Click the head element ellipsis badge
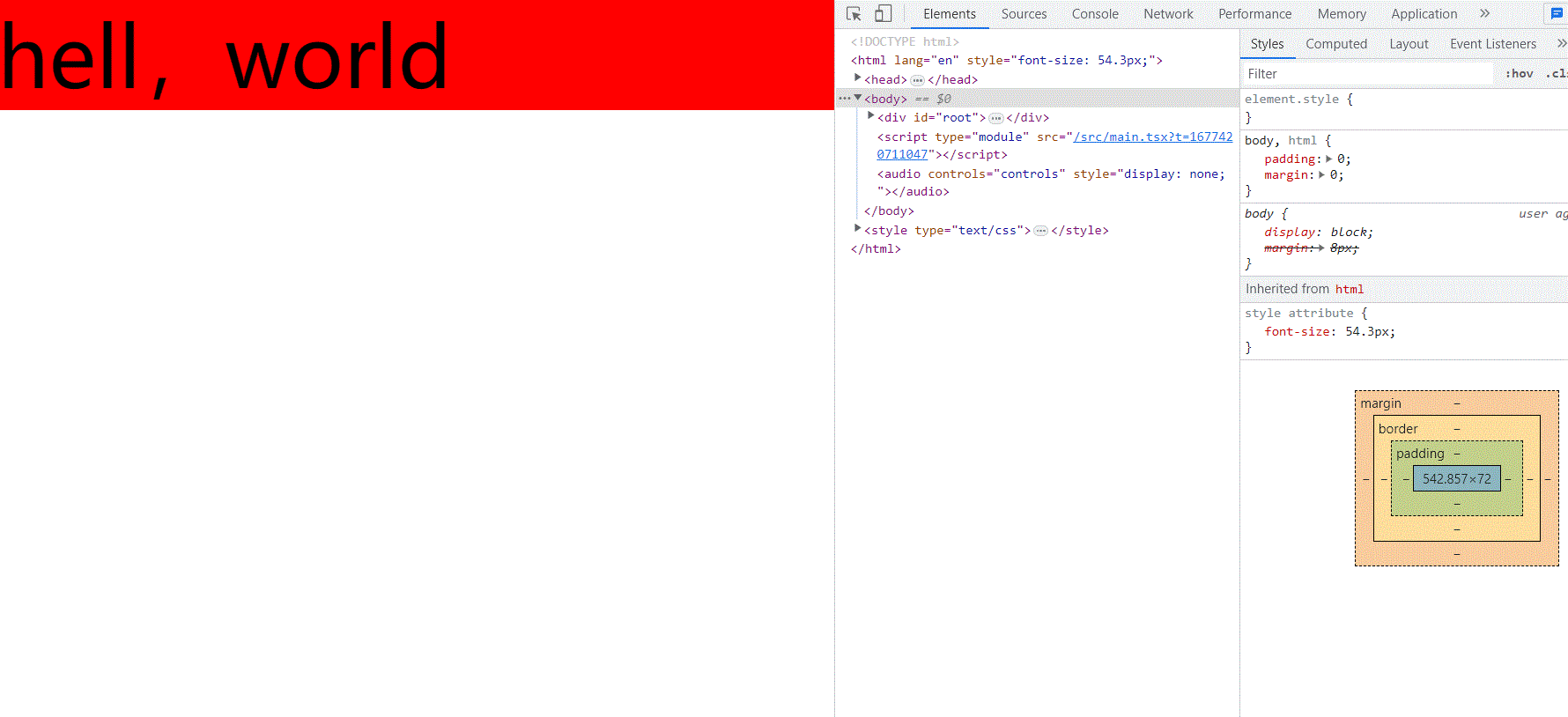This screenshot has height=717, width=1568. (917, 80)
